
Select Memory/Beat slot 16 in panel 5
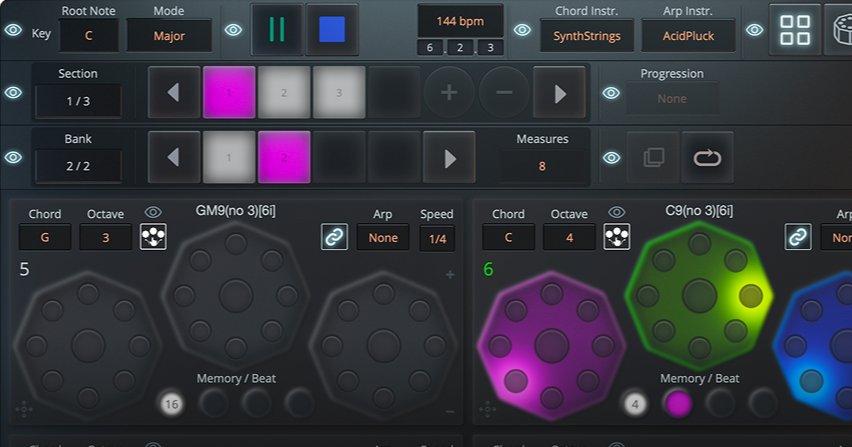171,404
